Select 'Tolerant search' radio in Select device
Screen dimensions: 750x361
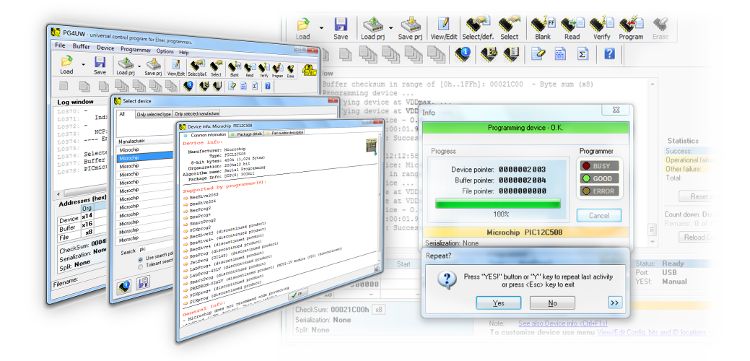click(x=141, y=267)
